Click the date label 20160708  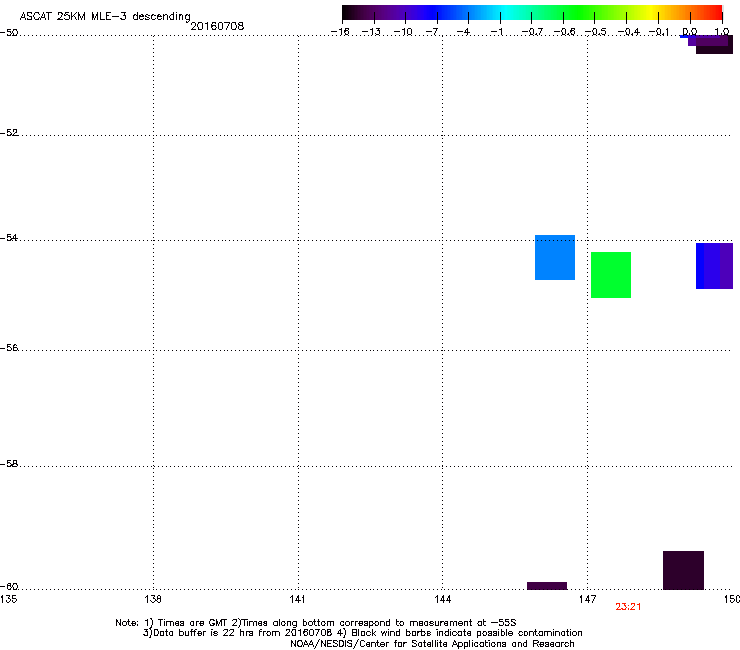tap(217, 26)
